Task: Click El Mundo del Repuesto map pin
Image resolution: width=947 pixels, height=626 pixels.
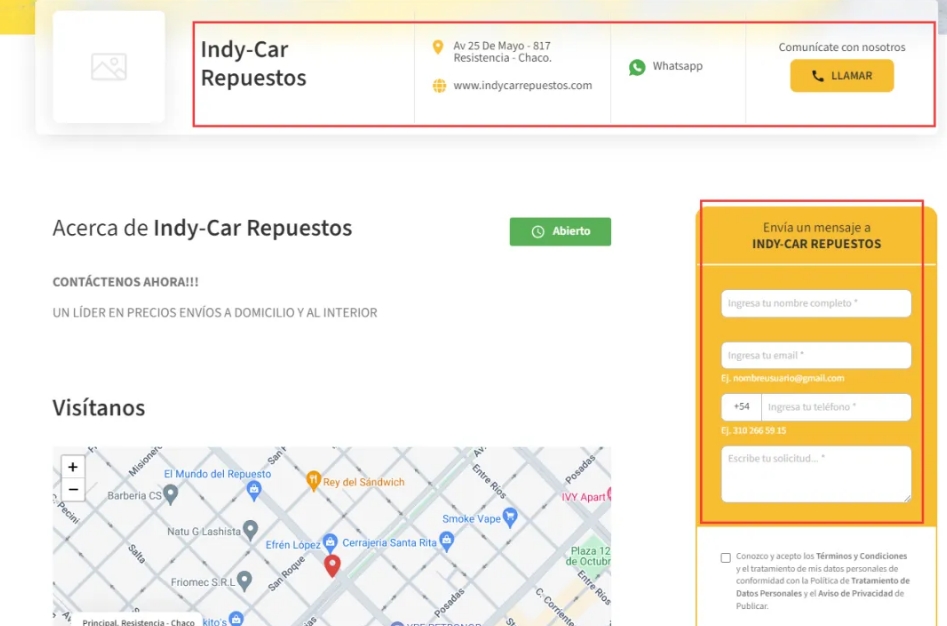Action: click(254, 490)
